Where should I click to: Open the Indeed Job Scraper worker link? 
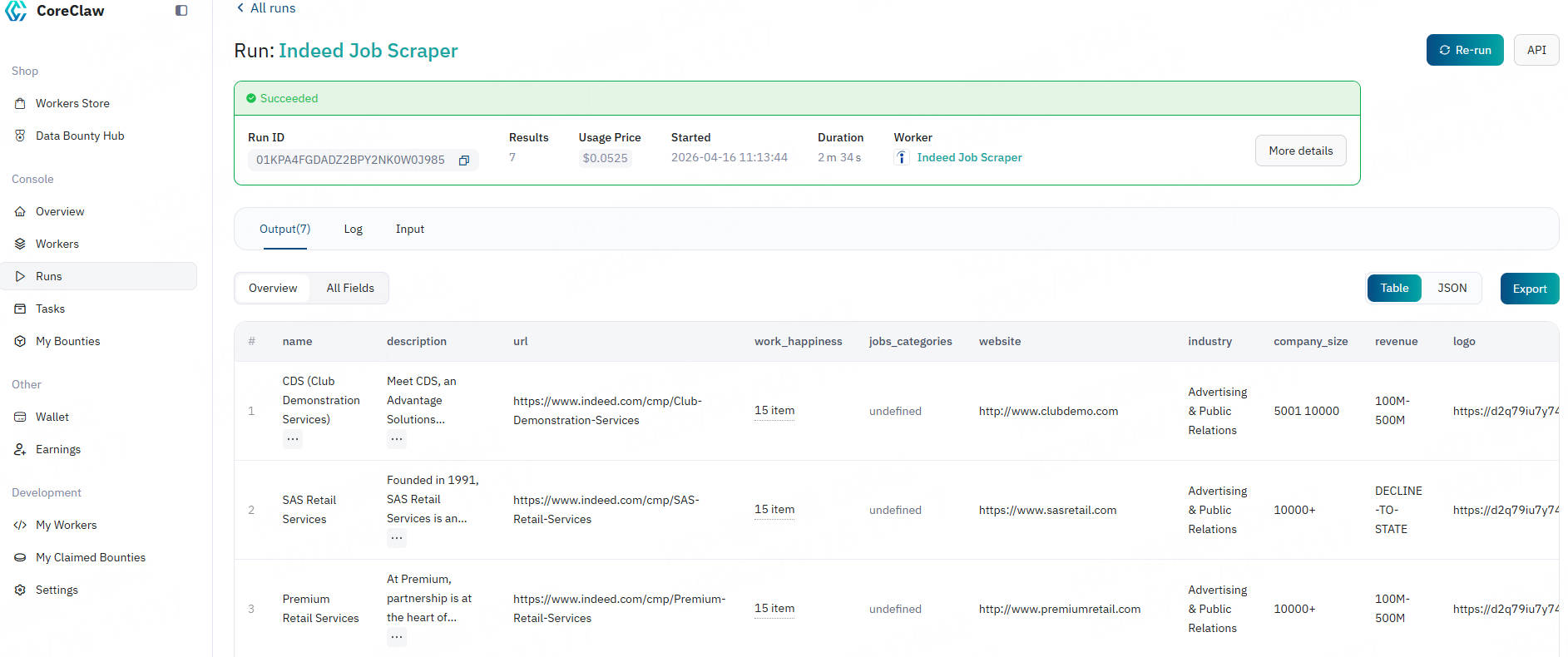point(969,157)
